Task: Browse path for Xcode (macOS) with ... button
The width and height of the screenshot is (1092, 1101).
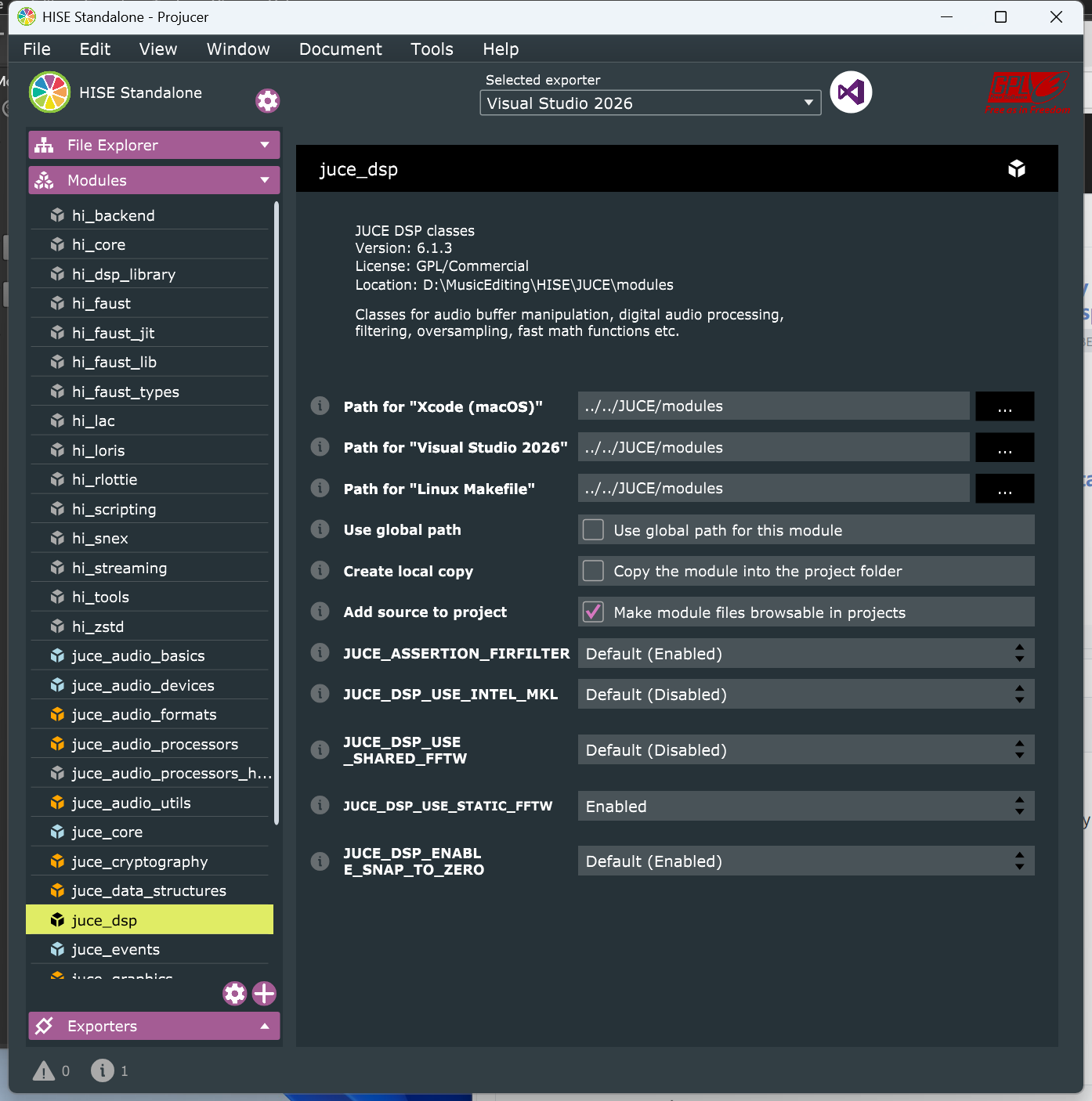Action: [1004, 406]
